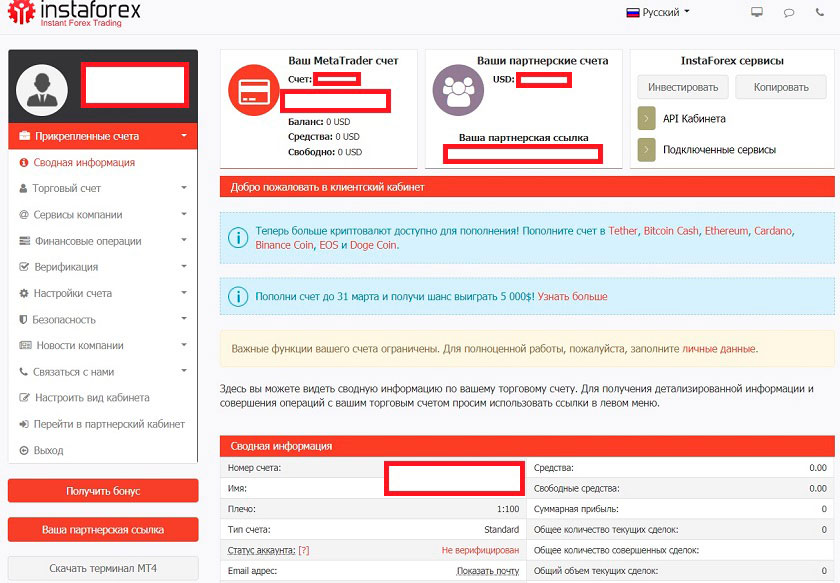
Task: Click the user avatar in the sidebar
Action: (x=42, y=89)
